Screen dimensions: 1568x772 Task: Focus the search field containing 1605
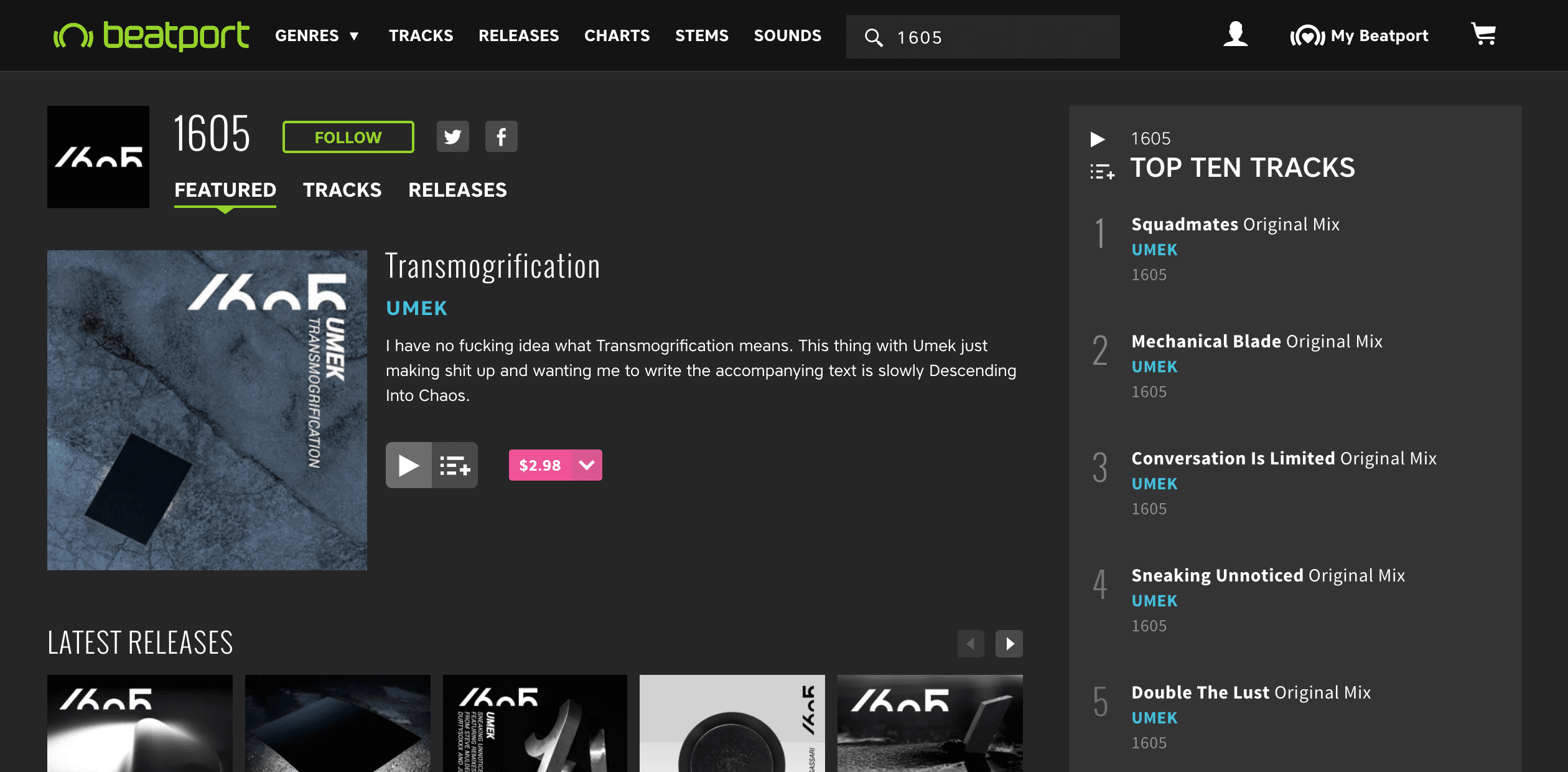pos(982,37)
